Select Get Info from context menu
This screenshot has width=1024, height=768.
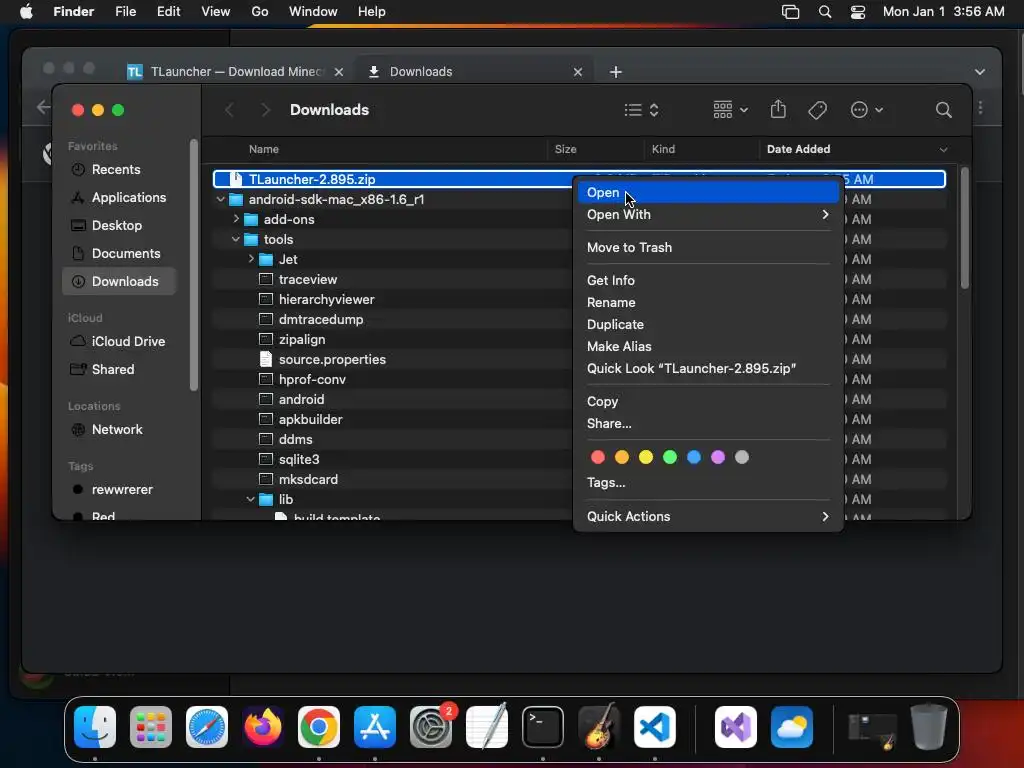pyautogui.click(x=708, y=280)
